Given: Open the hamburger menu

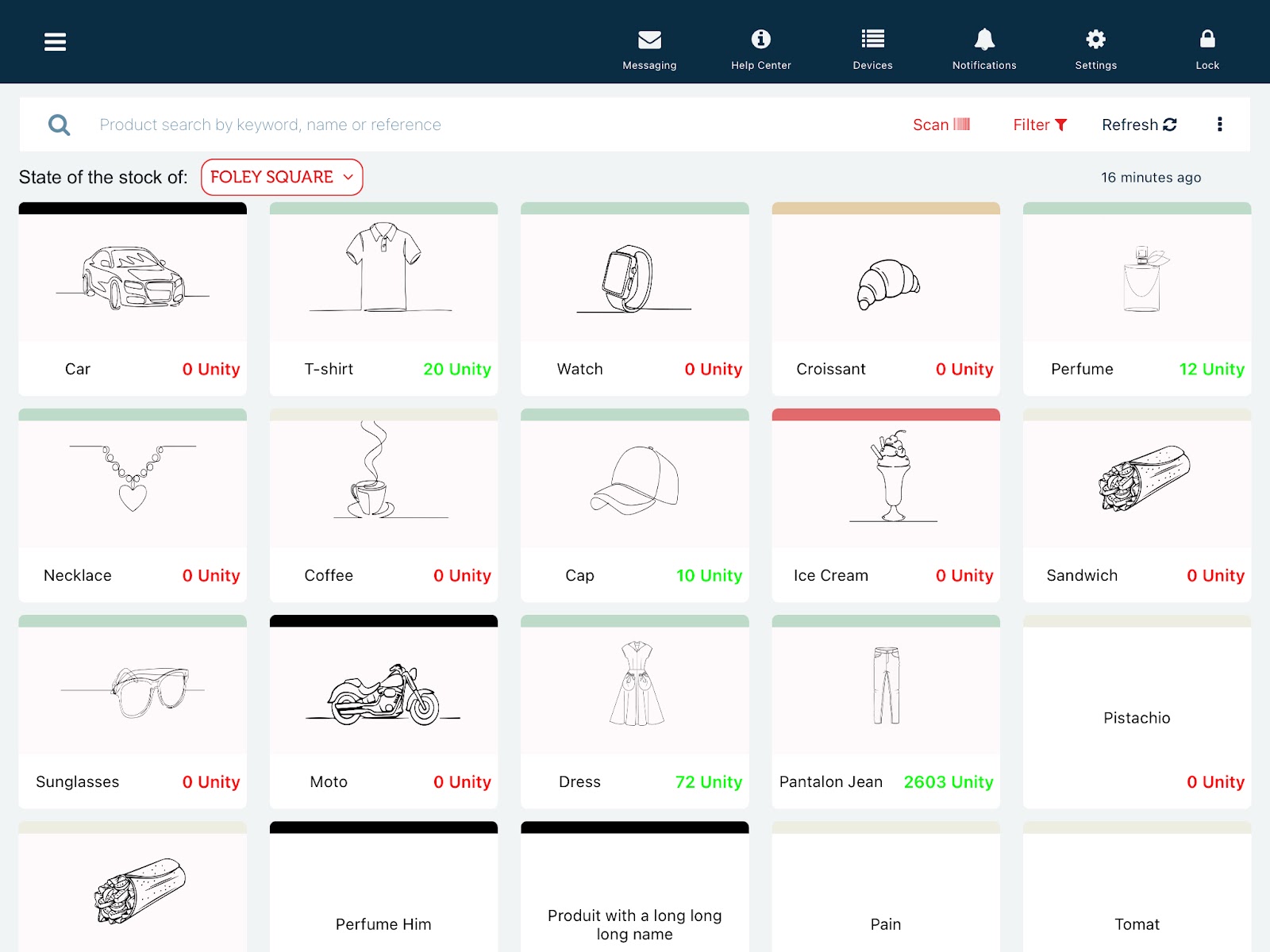Looking at the screenshot, I should tap(55, 41).
